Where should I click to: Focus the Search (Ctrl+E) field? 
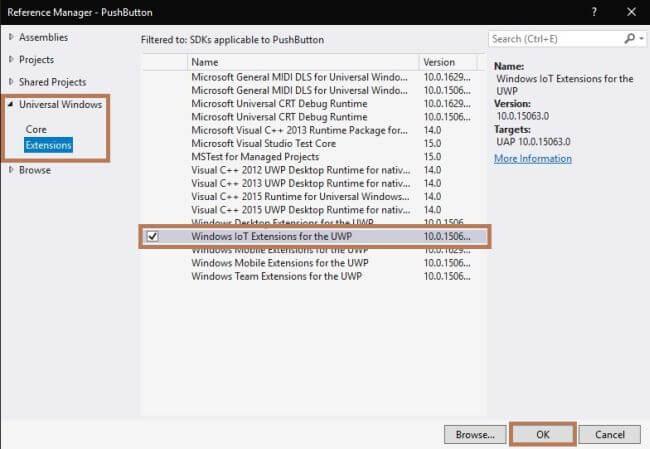pos(557,39)
